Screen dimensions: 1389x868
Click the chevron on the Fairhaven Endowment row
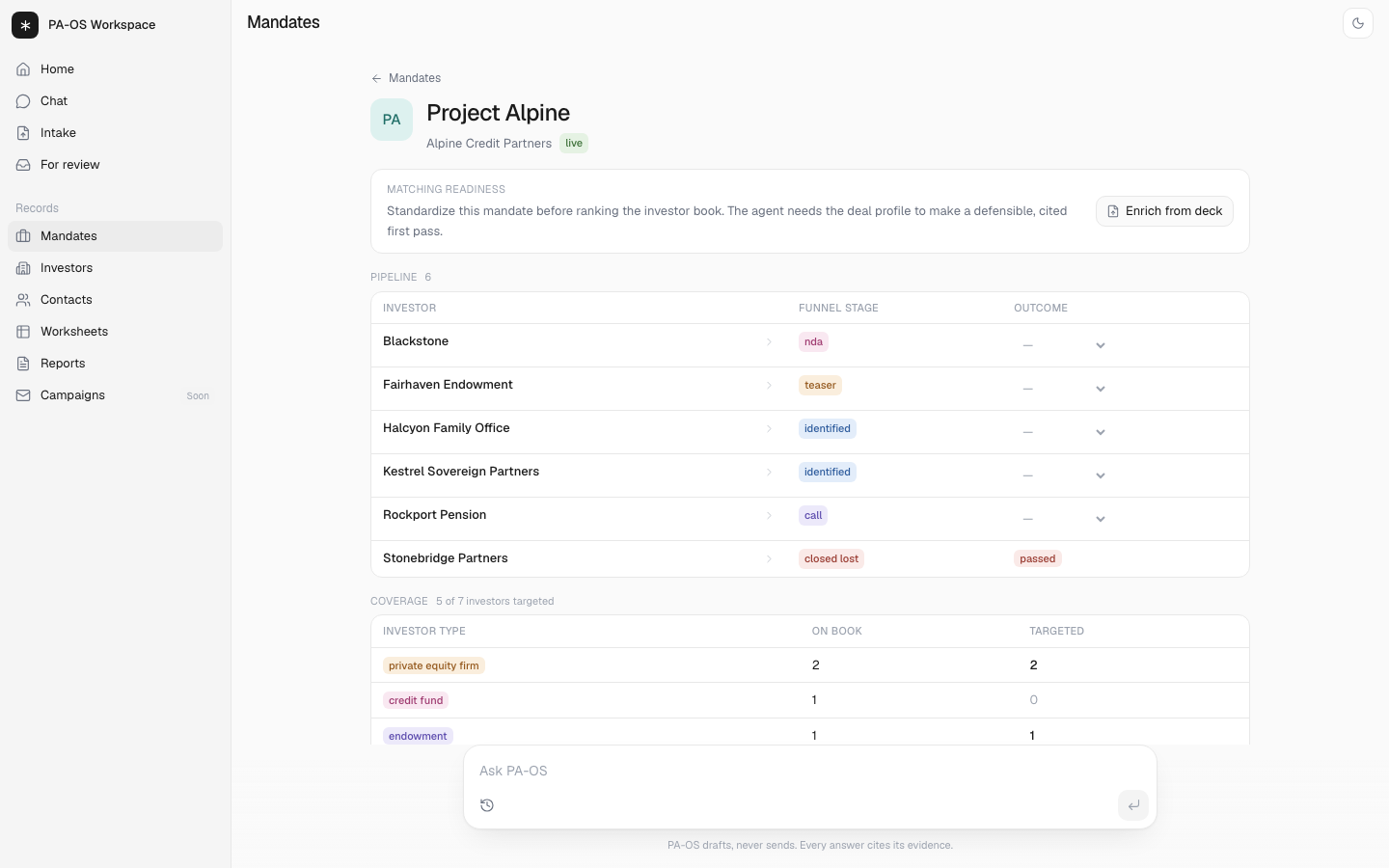(x=769, y=385)
